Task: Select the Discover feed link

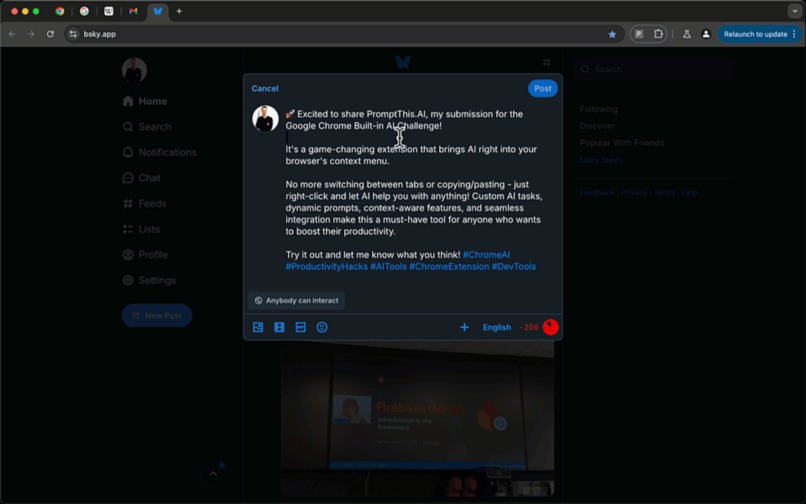Action: (597, 126)
